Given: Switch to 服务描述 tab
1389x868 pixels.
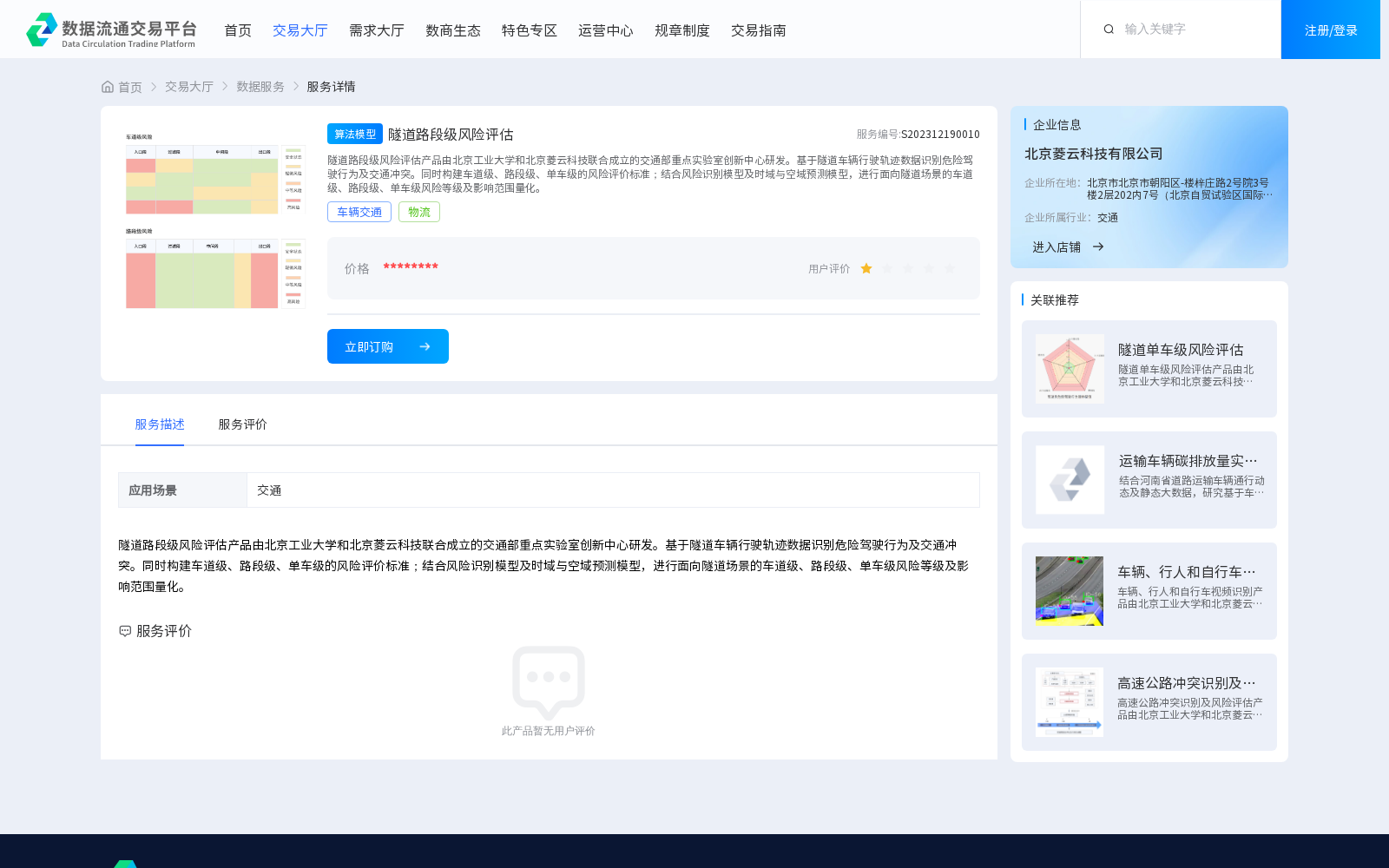Looking at the screenshot, I should pyautogui.click(x=160, y=424).
